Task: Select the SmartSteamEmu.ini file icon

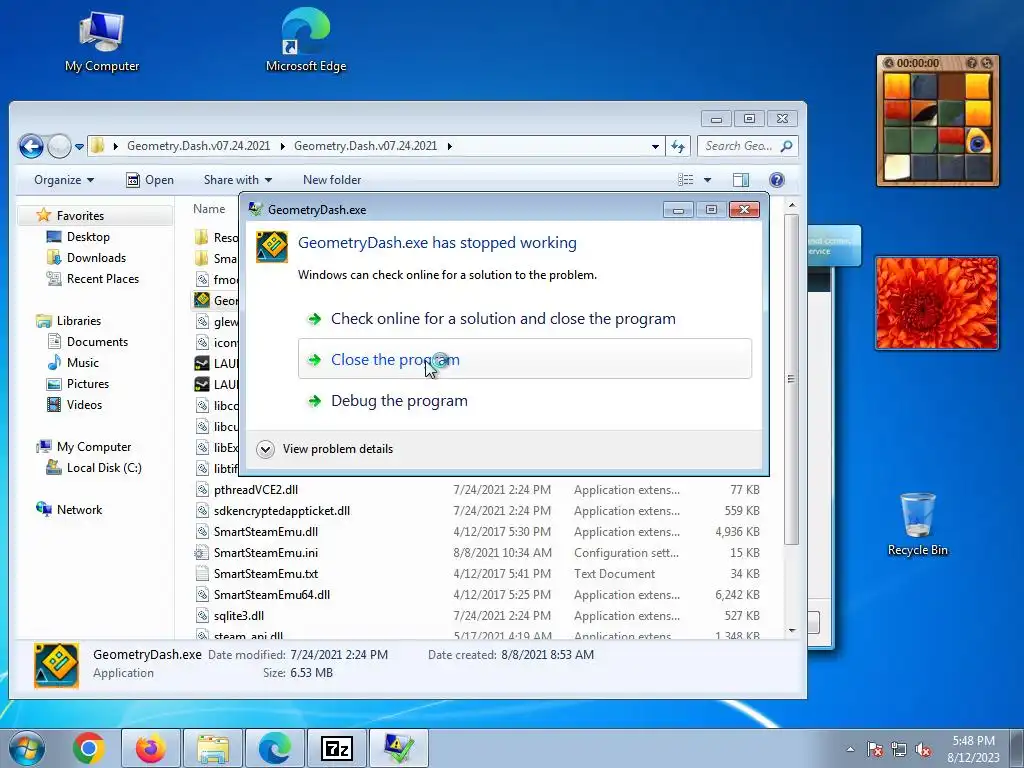Action: 202,552
